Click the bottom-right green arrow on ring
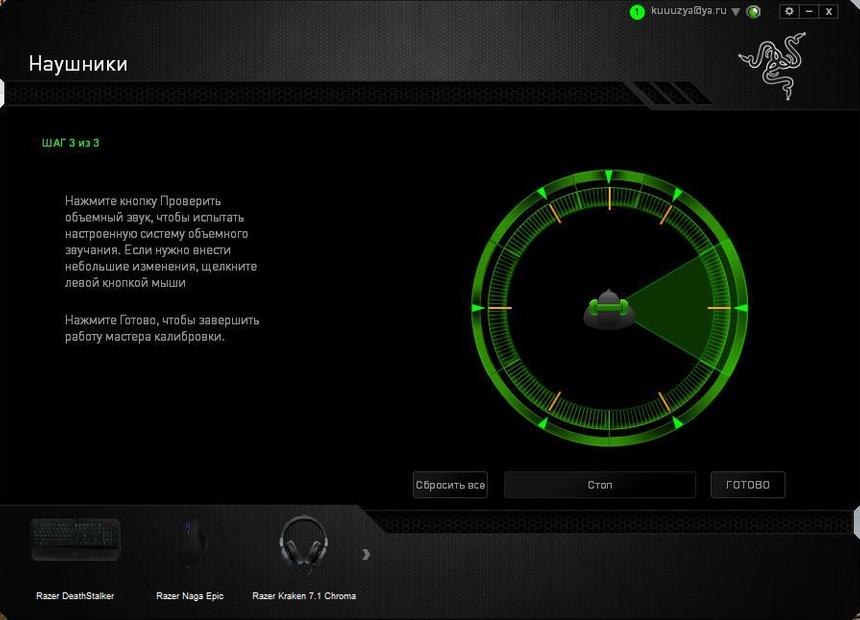 coord(676,423)
